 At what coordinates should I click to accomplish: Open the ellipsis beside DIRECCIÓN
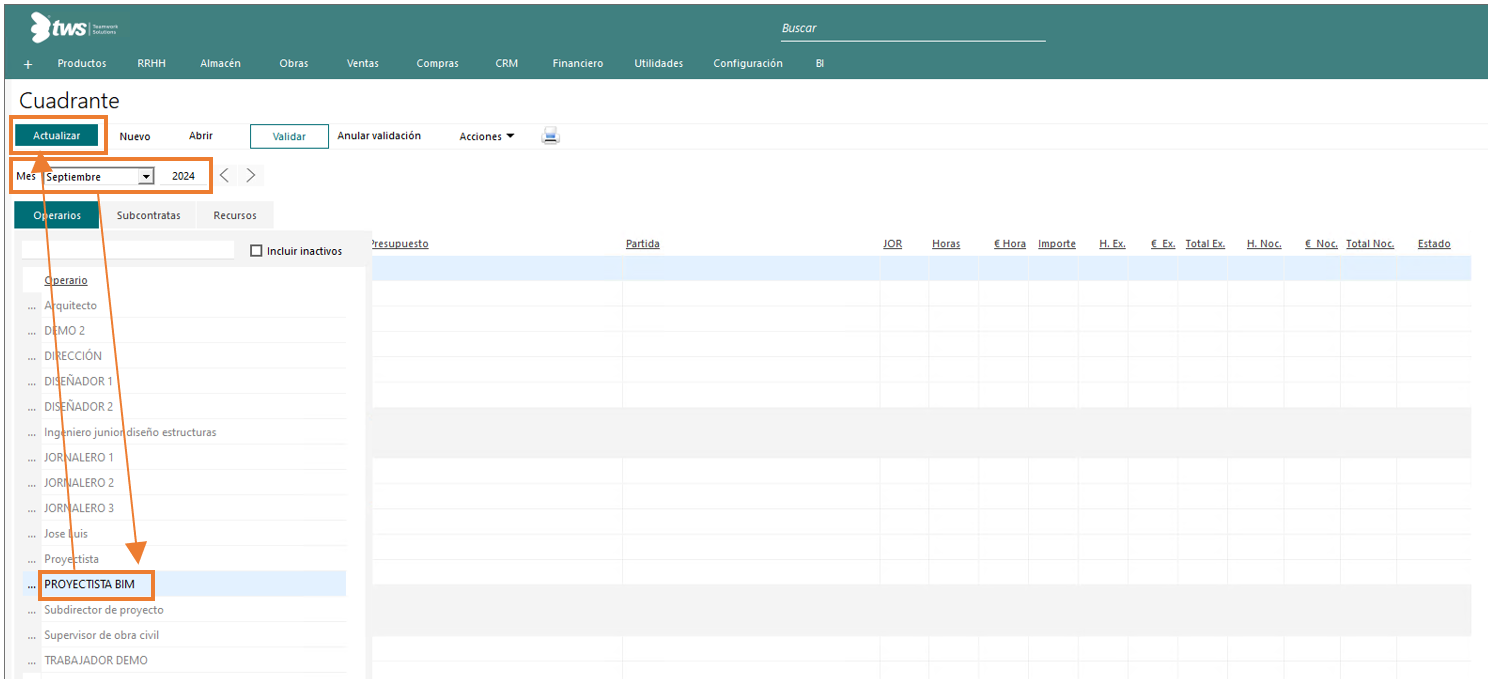click(31, 357)
